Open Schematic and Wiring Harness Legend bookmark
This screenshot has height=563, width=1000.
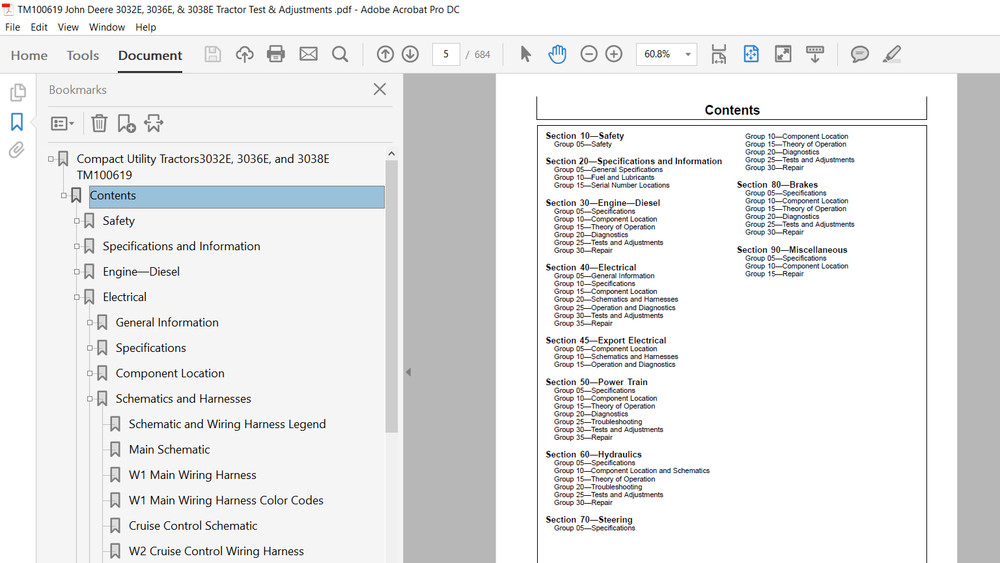(x=227, y=424)
